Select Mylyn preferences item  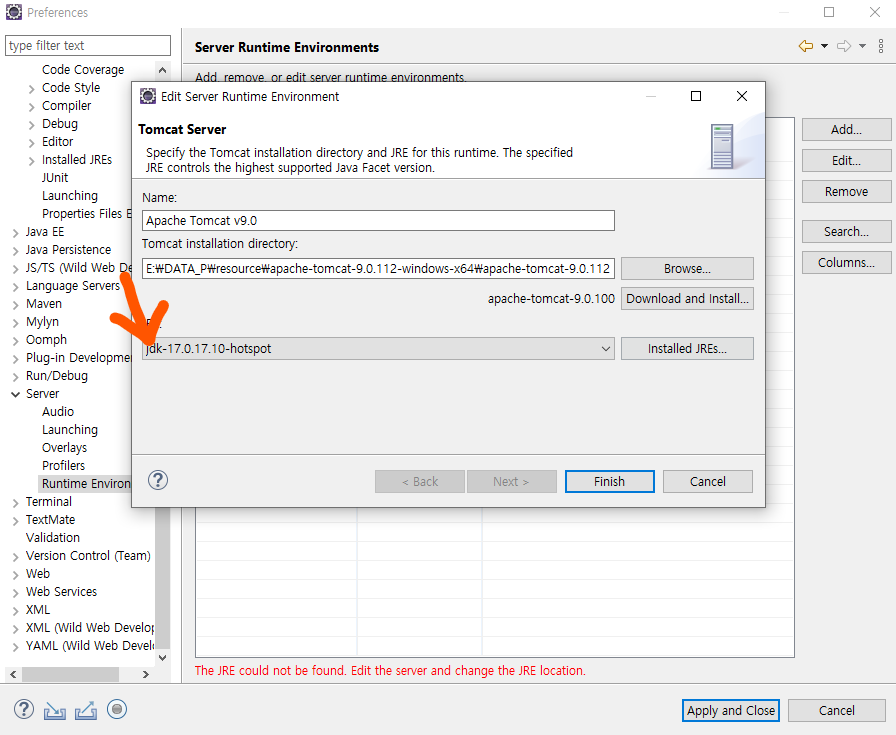(x=42, y=322)
